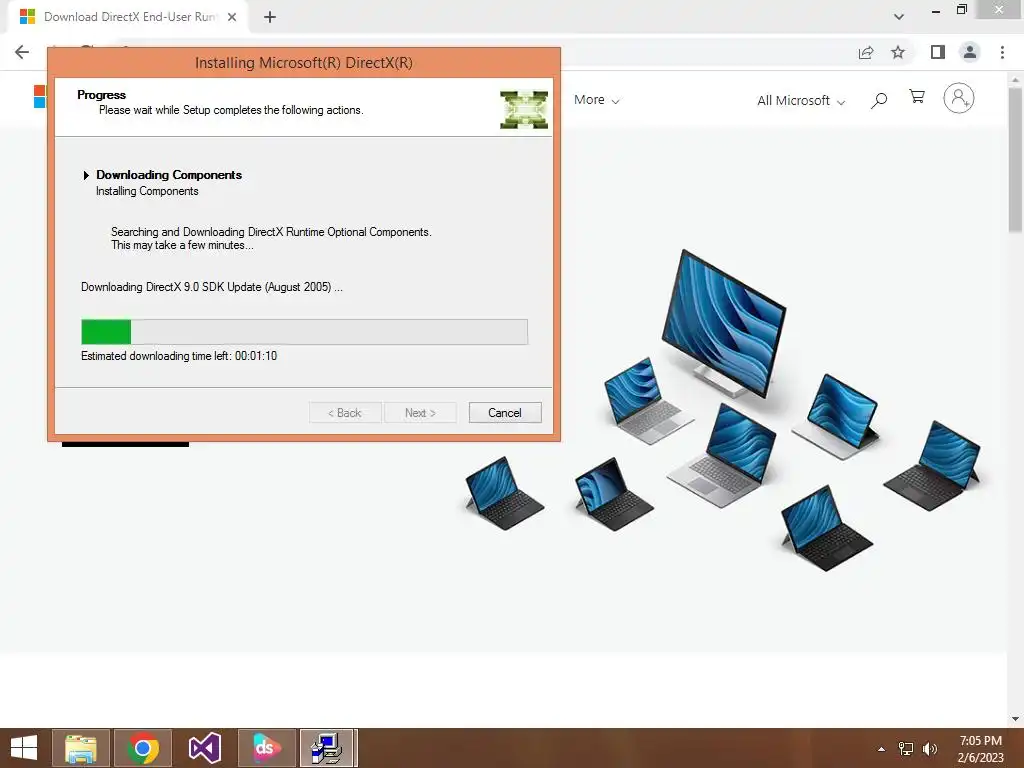Open search on the Microsoft site
The height and width of the screenshot is (768, 1024).
coord(879,100)
